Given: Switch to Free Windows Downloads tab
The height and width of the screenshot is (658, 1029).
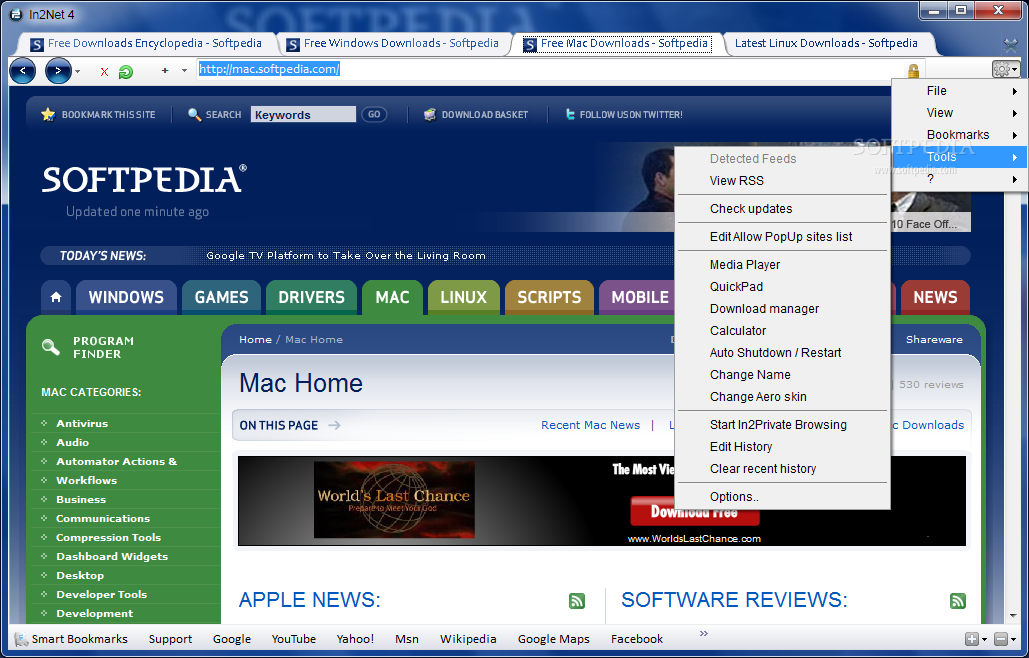Looking at the screenshot, I should click(394, 43).
